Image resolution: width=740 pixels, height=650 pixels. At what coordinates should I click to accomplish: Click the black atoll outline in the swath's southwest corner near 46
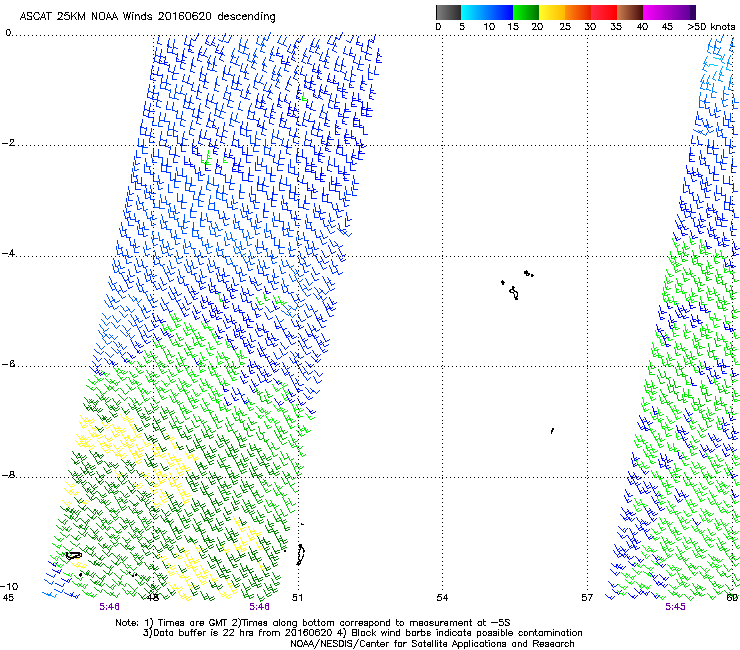click(74, 556)
